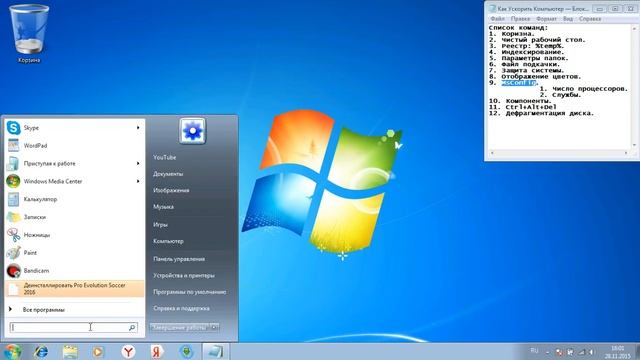Open Windows Explorer folder icon on taskbar
The width and height of the screenshot is (640, 360).
[70, 351]
